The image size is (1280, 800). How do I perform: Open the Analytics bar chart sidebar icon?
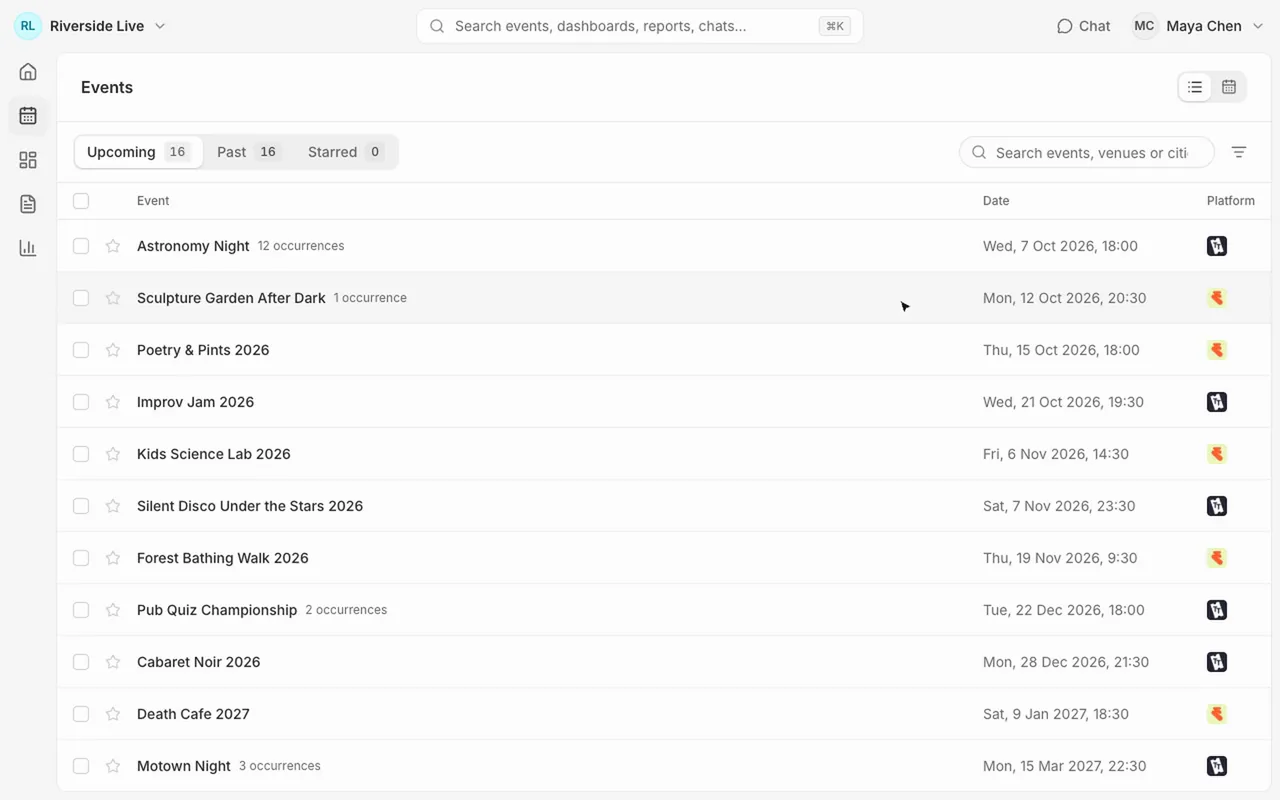tap(28, 248)
